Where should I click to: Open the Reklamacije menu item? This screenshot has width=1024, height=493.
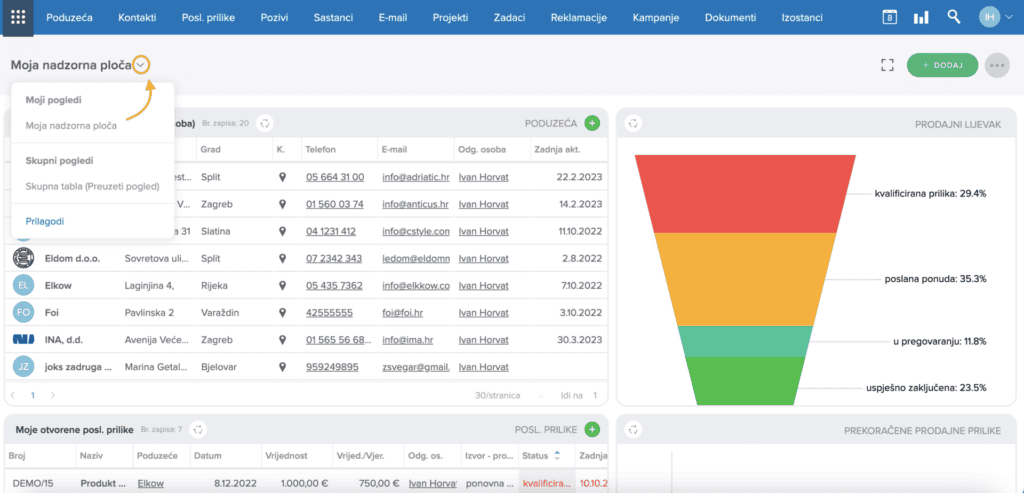pyautogui.click(x=579, y=18)
